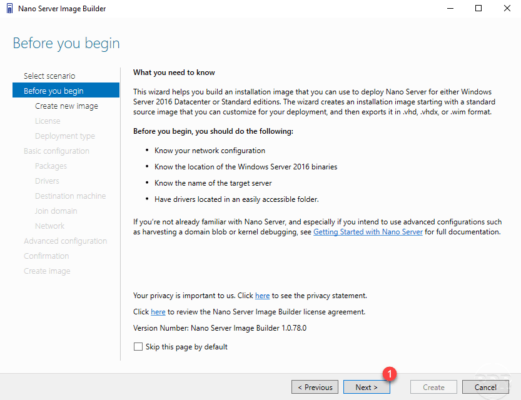Open the Create new image step
The height and width of the screenshot is (400, 521).
click(x=66, y=106)
